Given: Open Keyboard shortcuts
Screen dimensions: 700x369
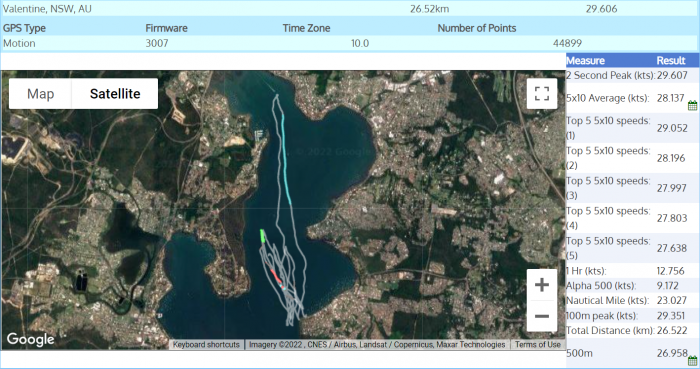Looking at the screenshot, I should pyautogui.click(x=206, y=344).
